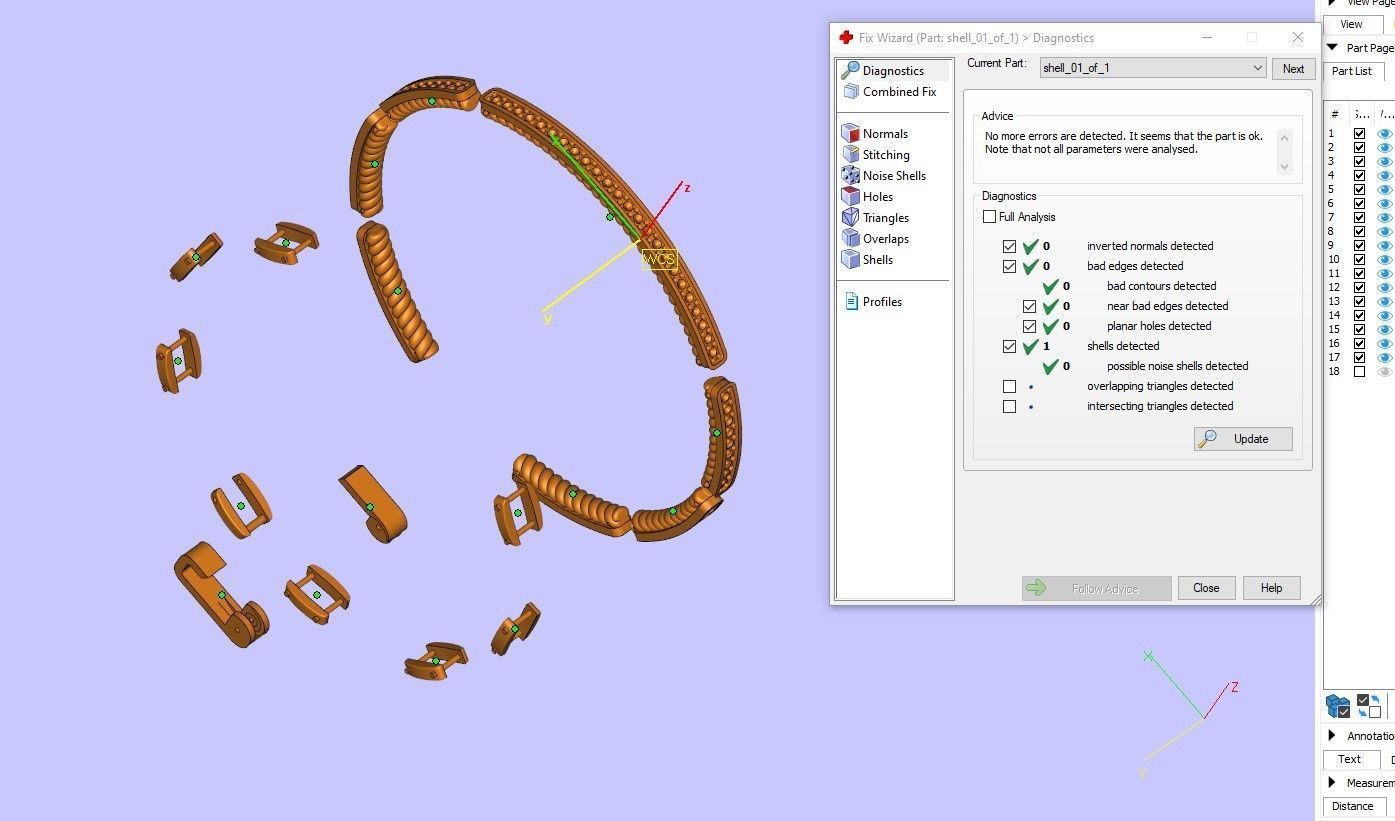Image resolution: width=1395 pixels, height=821 pixels.
Task: Expand the View Pages section
Action: coord(1332,3)
